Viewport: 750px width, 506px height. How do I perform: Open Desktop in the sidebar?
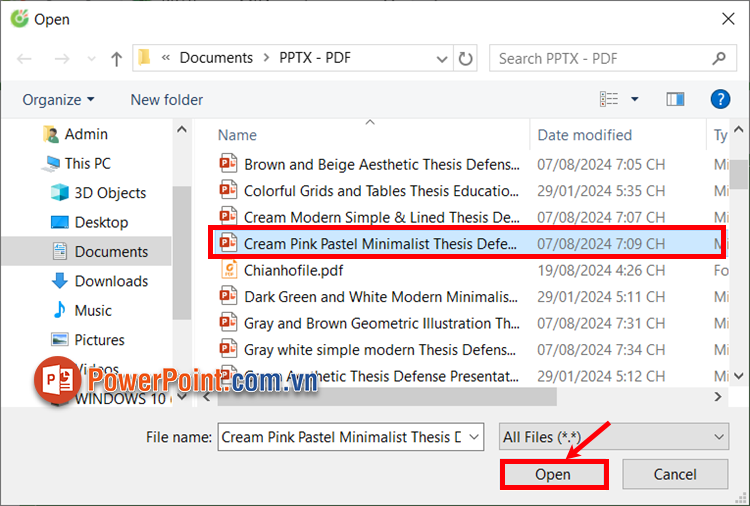(101, 222)
